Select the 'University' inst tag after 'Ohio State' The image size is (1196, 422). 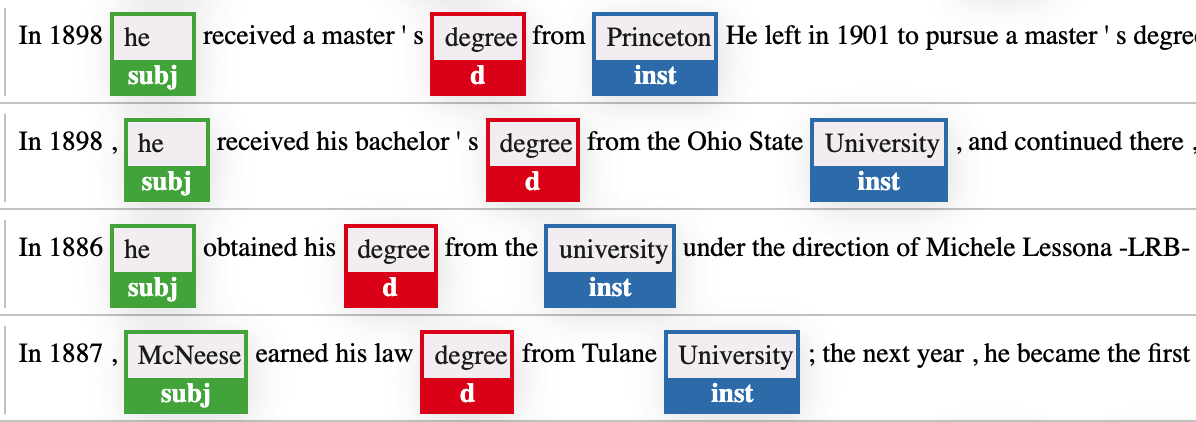879,159
